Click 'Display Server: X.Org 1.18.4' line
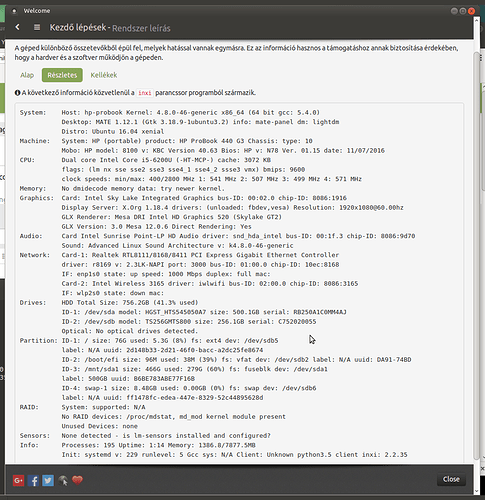The width and height of the screenshot is (485, 500). (x=232, y=207)
